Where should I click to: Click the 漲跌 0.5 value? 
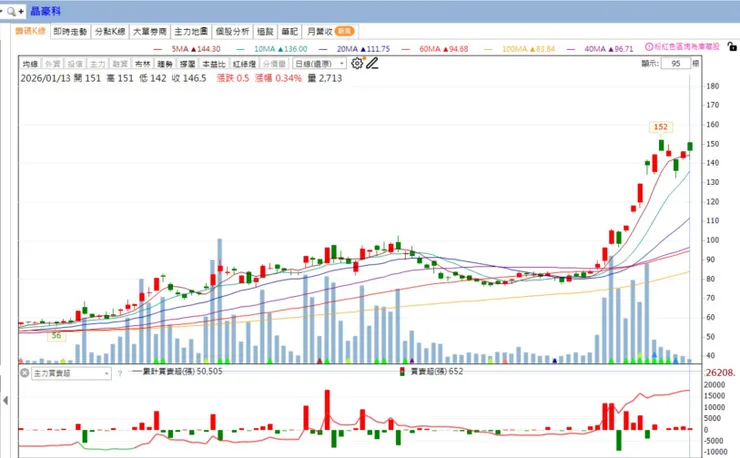tap(233, 78)
